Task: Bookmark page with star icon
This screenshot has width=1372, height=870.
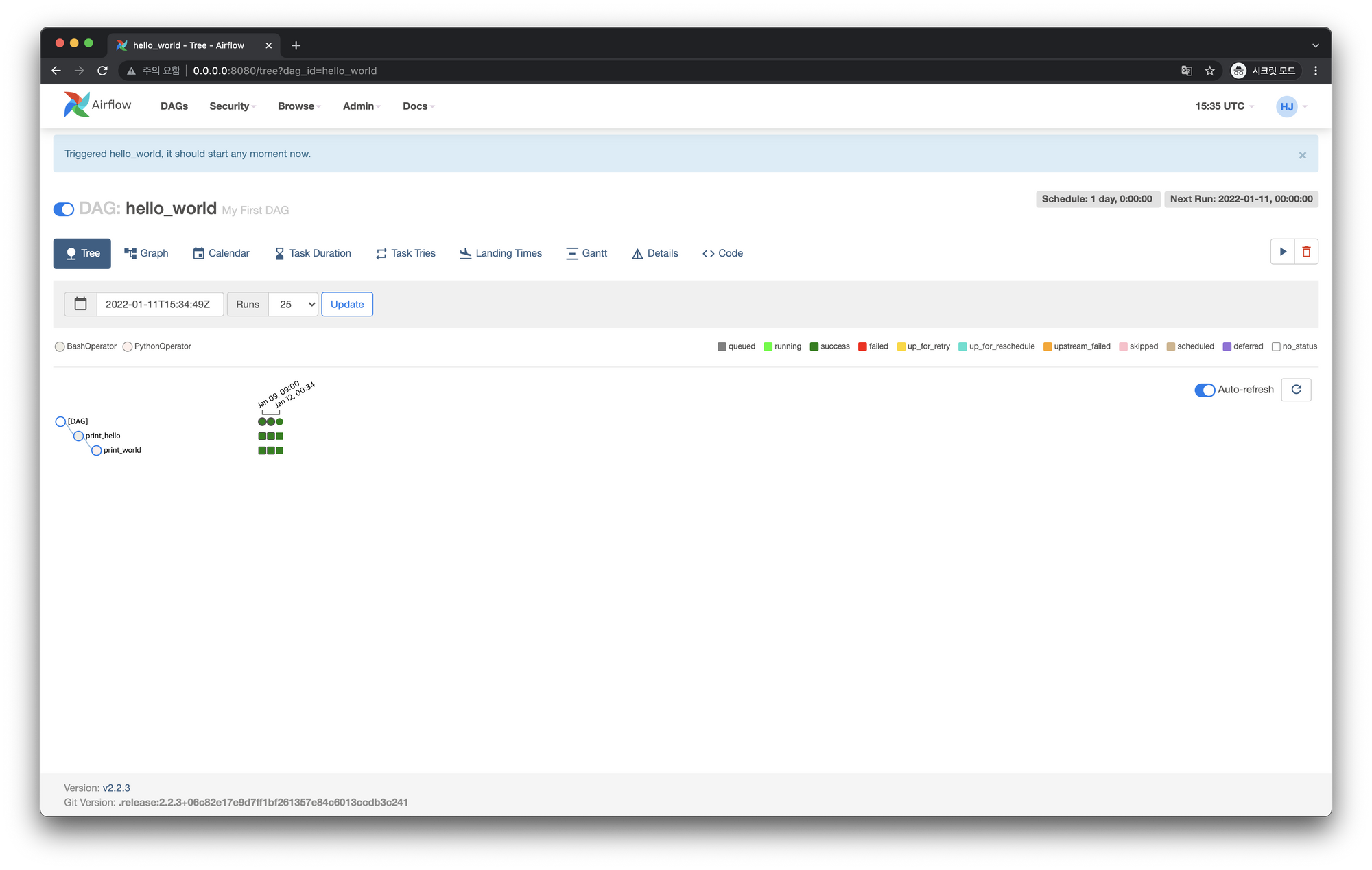Action: [1209, 71]
